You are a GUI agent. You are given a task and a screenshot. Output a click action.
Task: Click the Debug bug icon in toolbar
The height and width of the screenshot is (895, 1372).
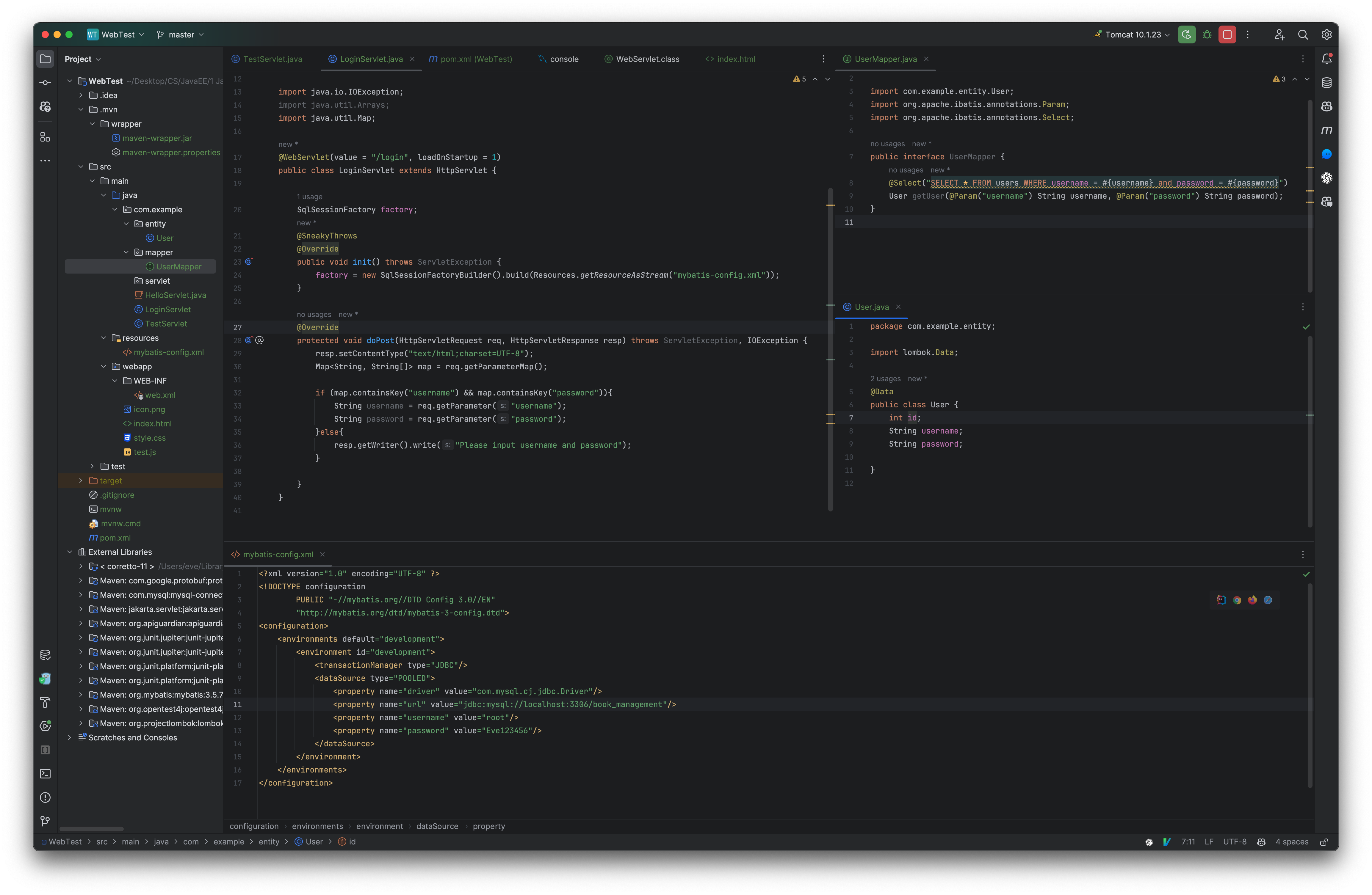click(1207, 34)
